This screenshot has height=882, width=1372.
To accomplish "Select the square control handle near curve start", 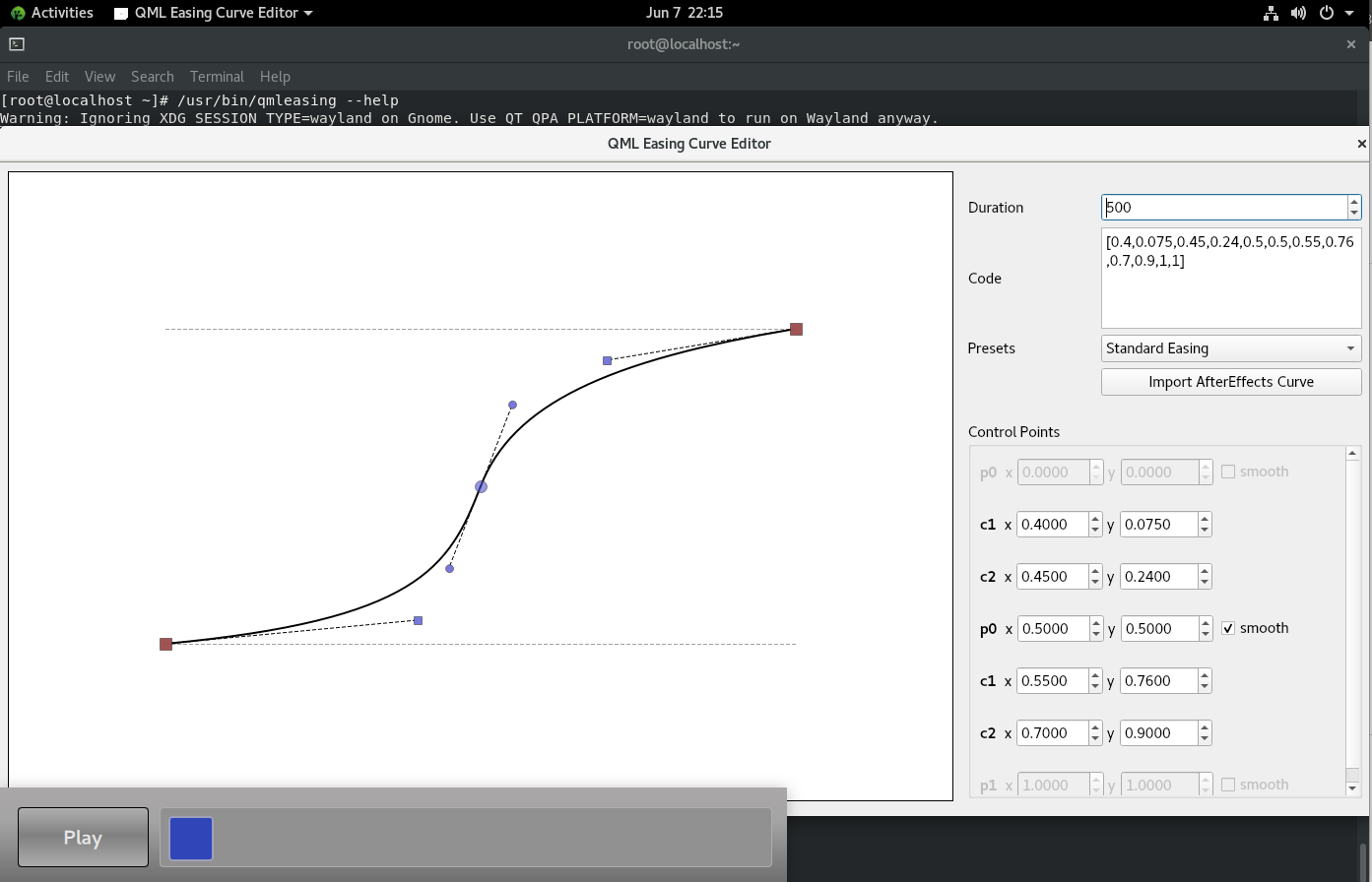I will pyautogui.click(x=418, y=620).
